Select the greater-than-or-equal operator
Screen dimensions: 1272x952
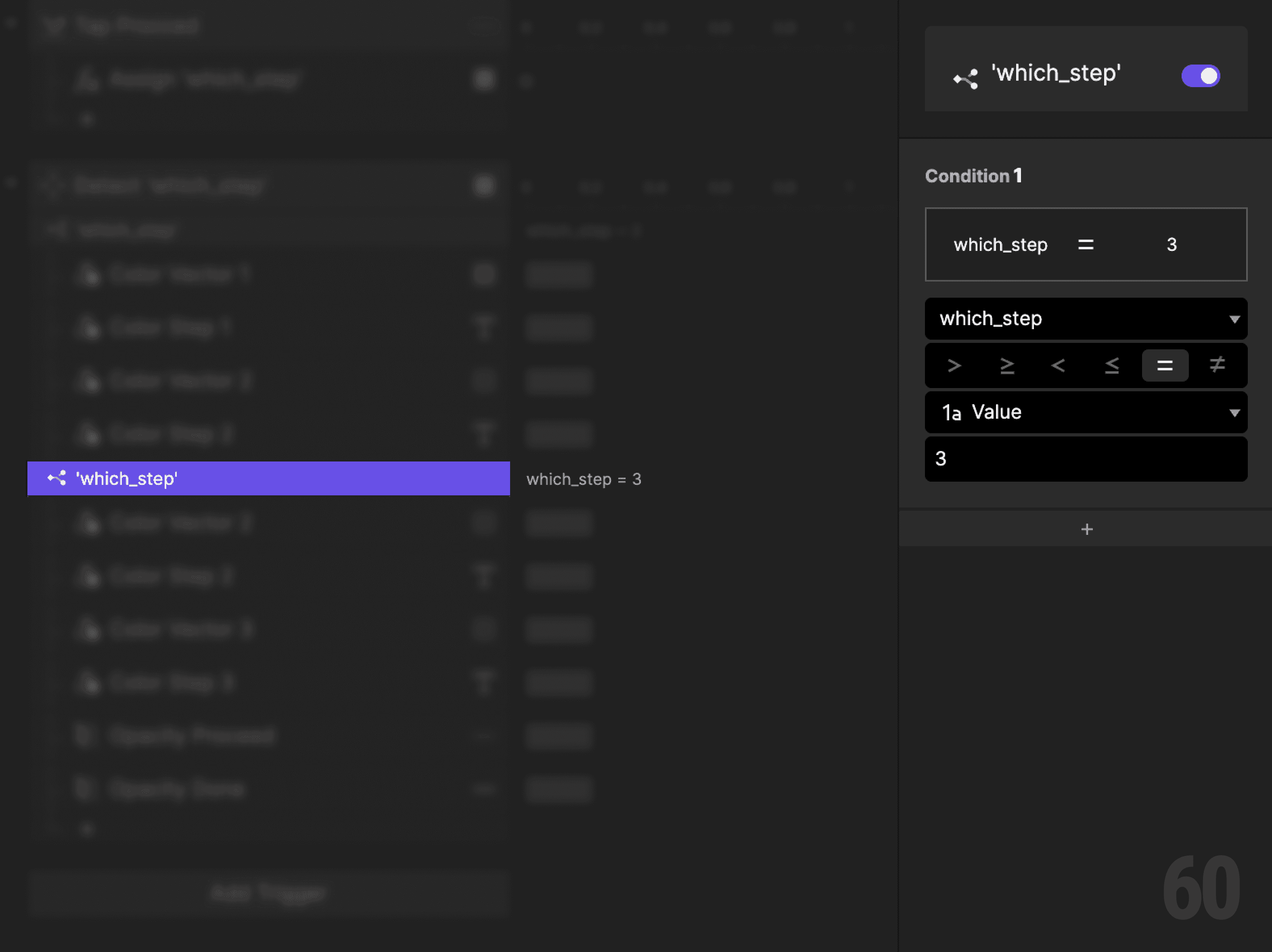tap(1007, 365)
